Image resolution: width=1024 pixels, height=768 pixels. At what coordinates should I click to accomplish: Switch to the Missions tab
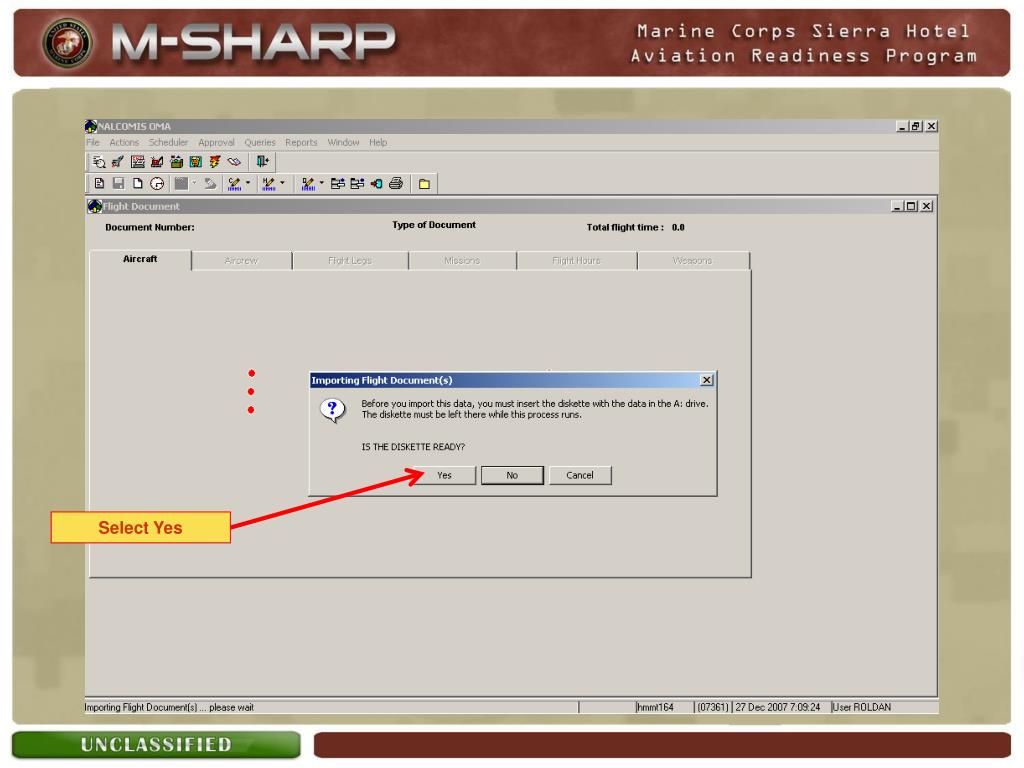point(462,261)
